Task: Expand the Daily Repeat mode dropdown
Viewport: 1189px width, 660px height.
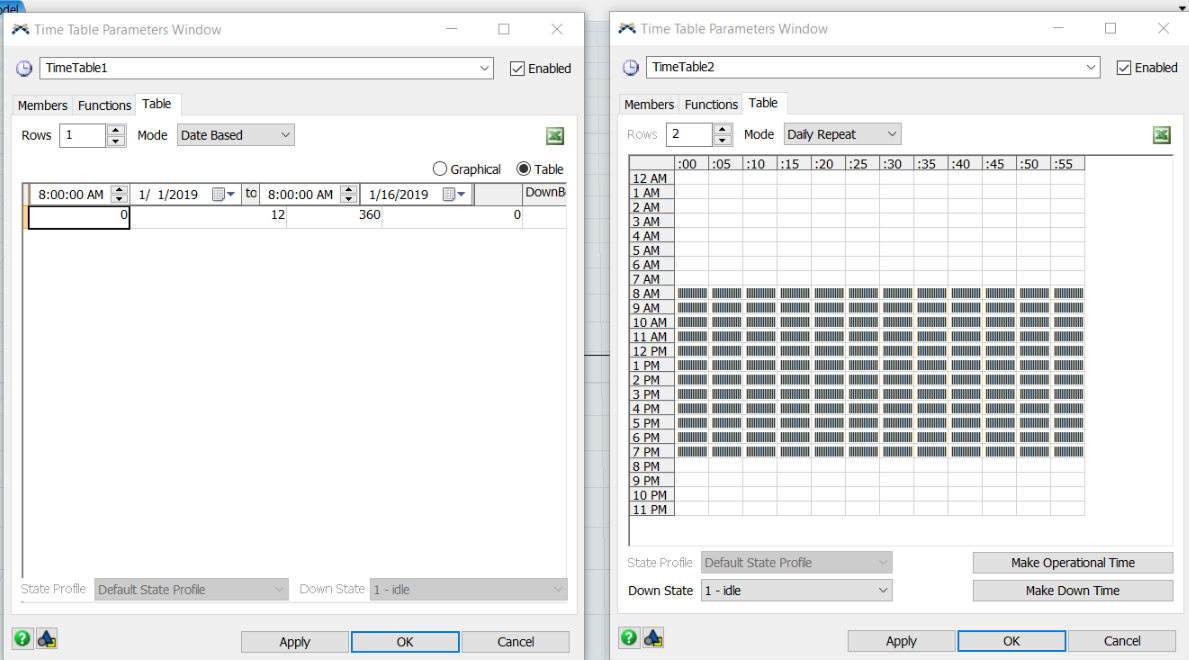Action: pyautogui.click(x=842, y=134)
